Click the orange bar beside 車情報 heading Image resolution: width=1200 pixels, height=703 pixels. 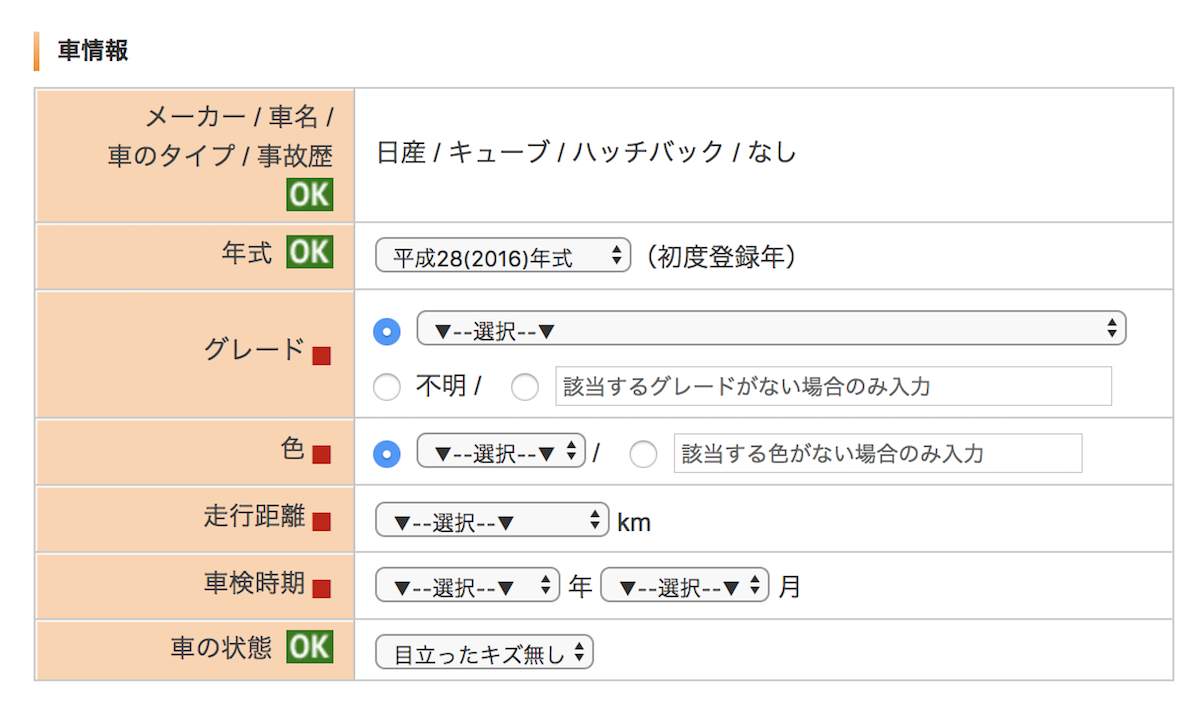pyautogui.click(x=36, y=51)
